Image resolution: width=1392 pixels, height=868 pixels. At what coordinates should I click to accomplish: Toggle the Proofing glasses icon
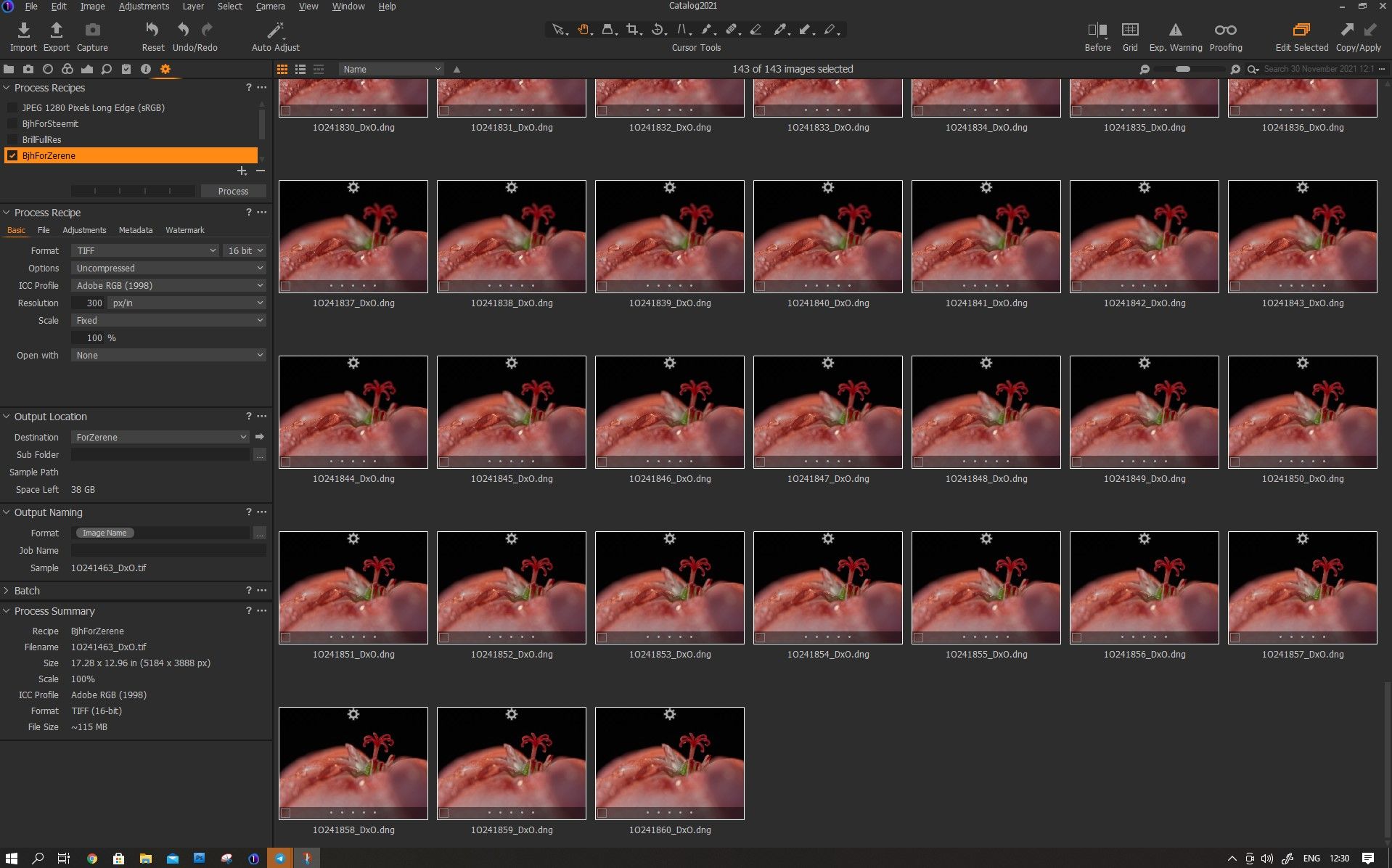point(1225,30)
